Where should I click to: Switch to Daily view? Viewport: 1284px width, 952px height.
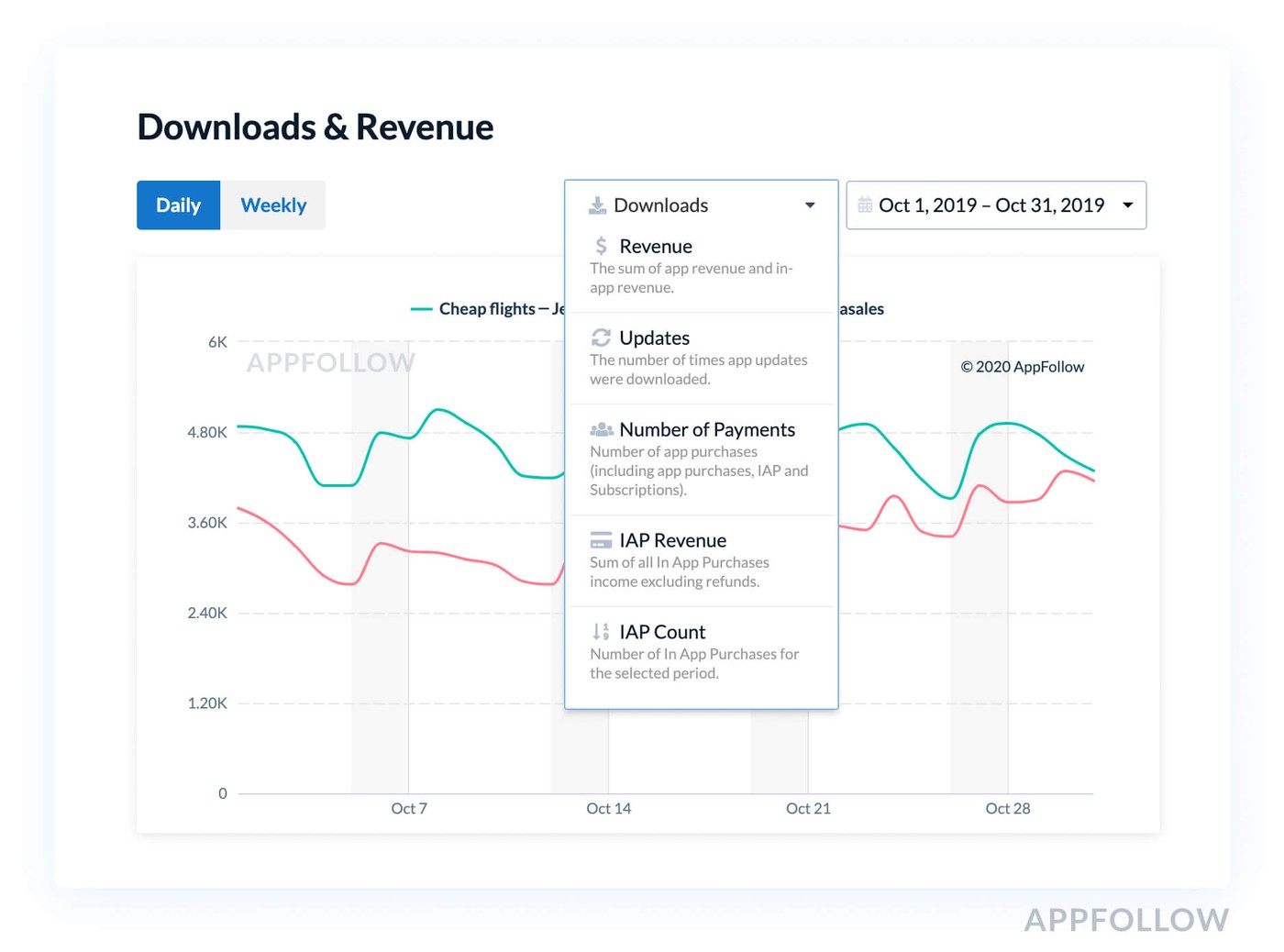[x=178, y=205]
